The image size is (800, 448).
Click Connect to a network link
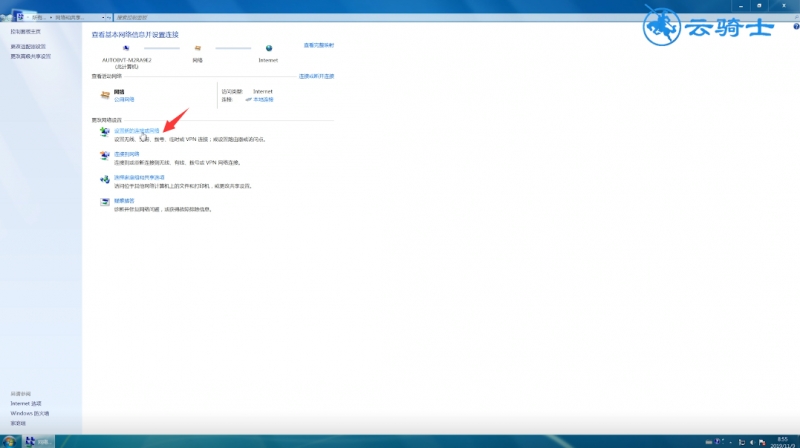127,154
